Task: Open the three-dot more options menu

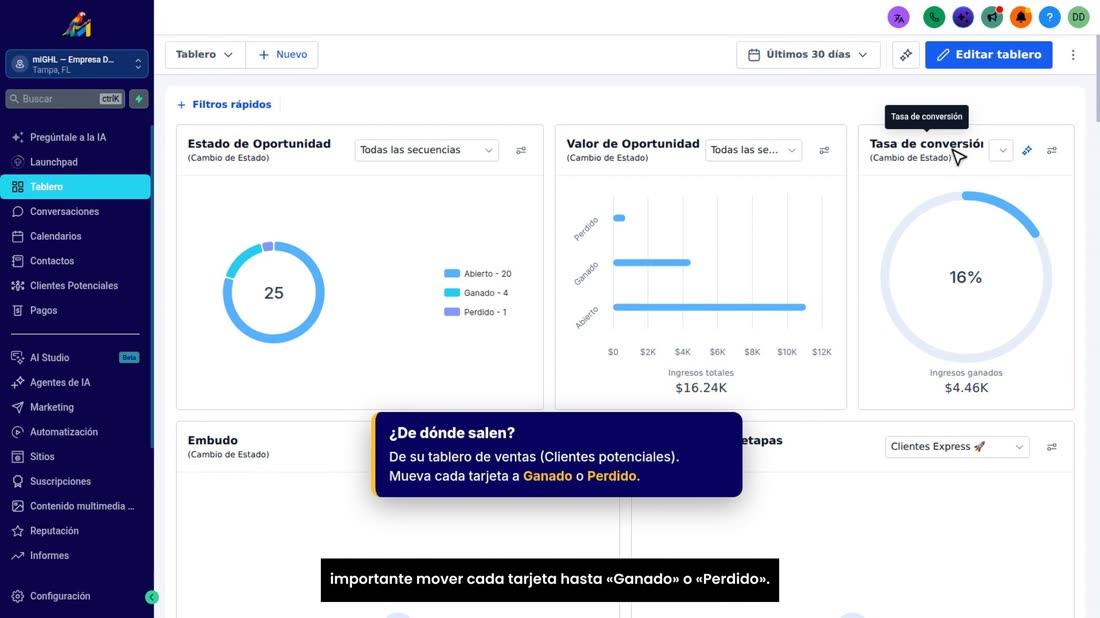Action: point(1073,55)
